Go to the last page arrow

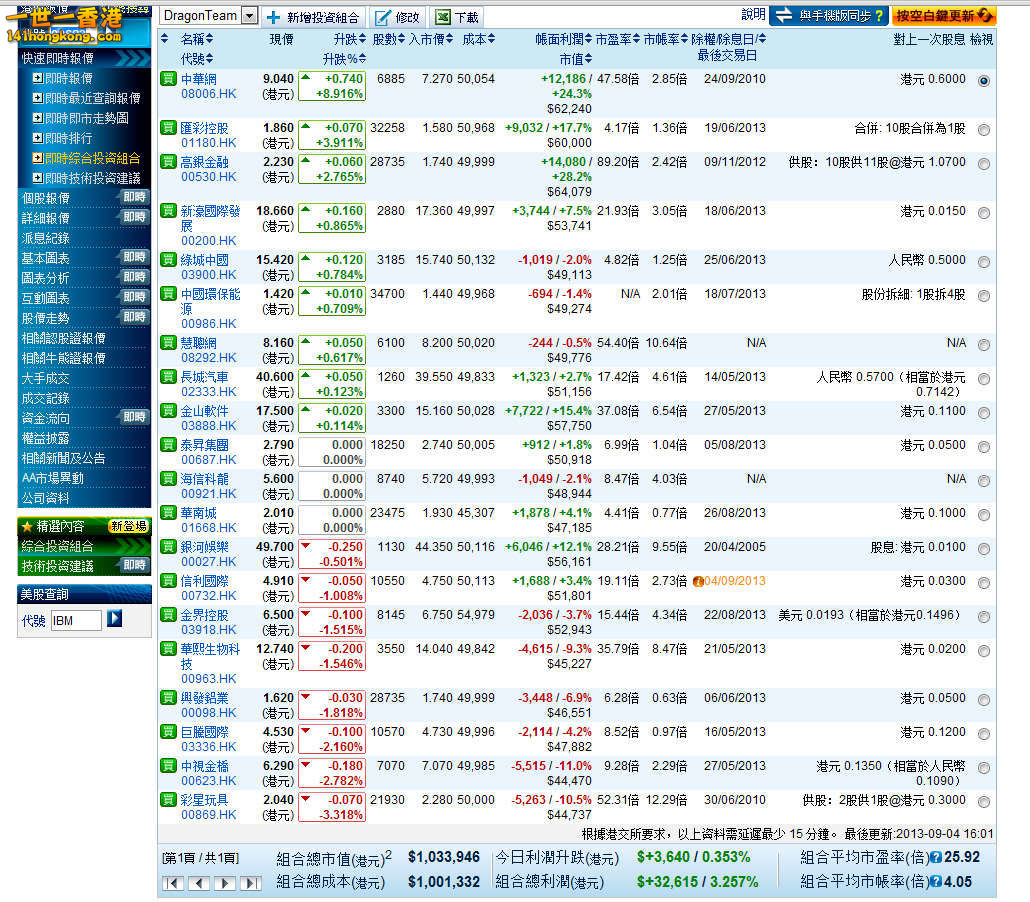coord(250,883)
